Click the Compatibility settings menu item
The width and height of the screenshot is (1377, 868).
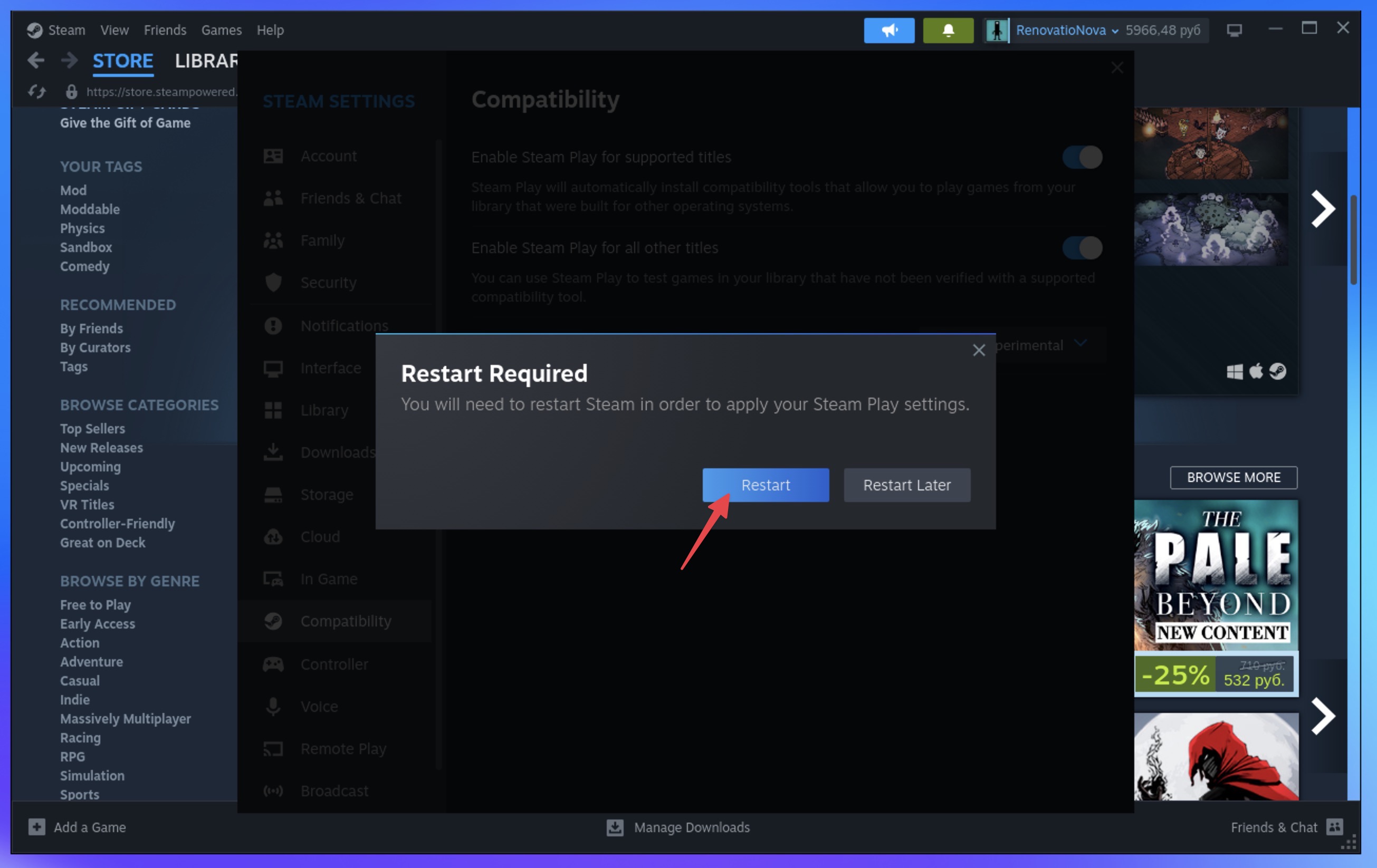tap(346, 619)
